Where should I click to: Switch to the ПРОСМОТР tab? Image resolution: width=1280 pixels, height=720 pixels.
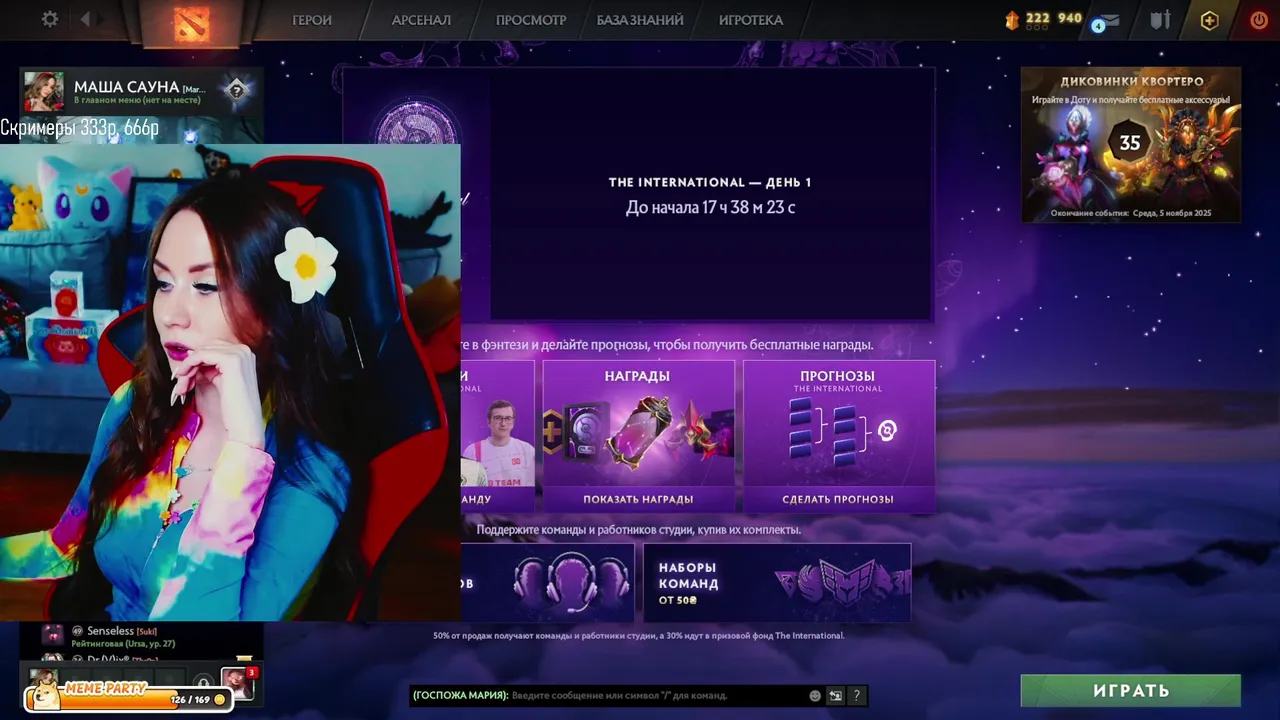click(x=531, y=20)
